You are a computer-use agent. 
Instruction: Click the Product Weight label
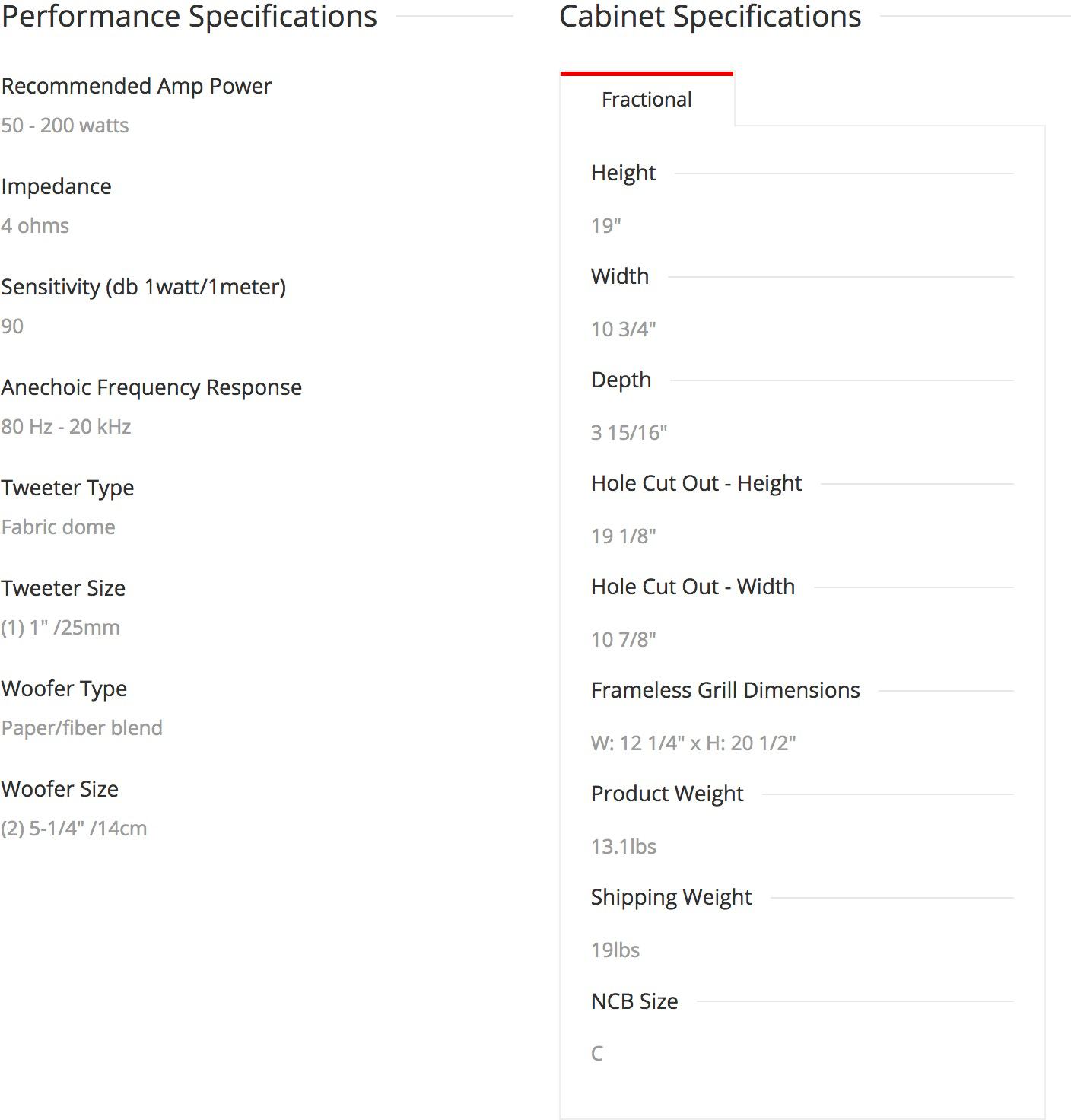click(x=667, y=794)
